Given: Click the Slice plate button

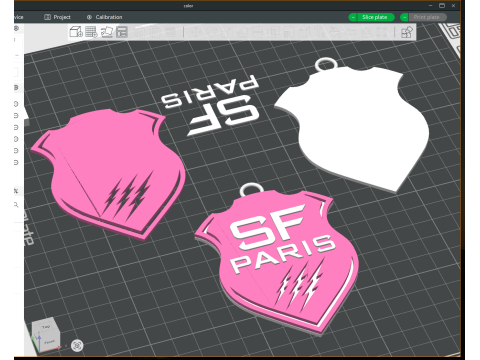Looking at the screenshot, I should point(375,17).
